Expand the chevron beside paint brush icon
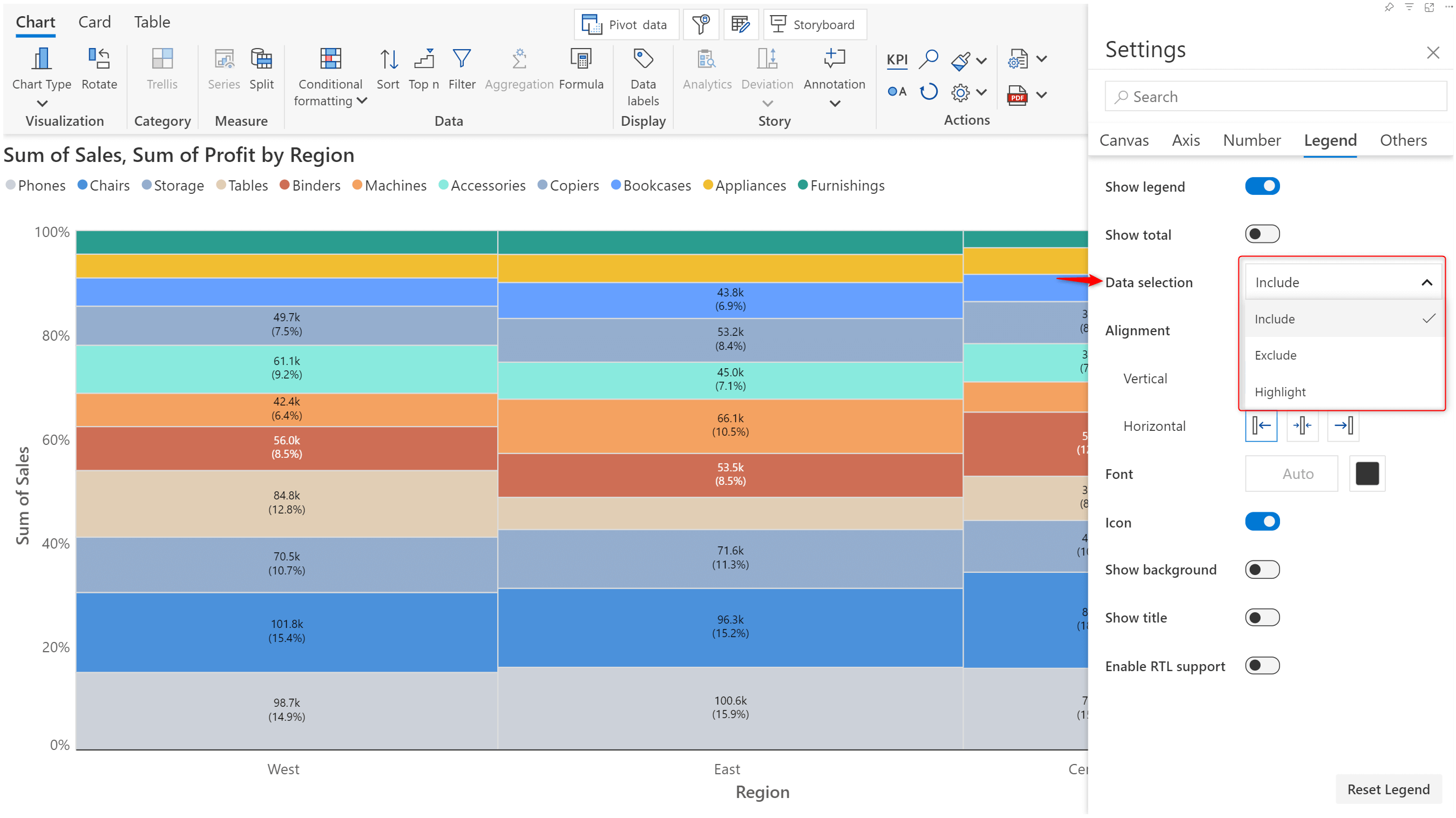Screen dimensions: 1456x818 [982, 60]
